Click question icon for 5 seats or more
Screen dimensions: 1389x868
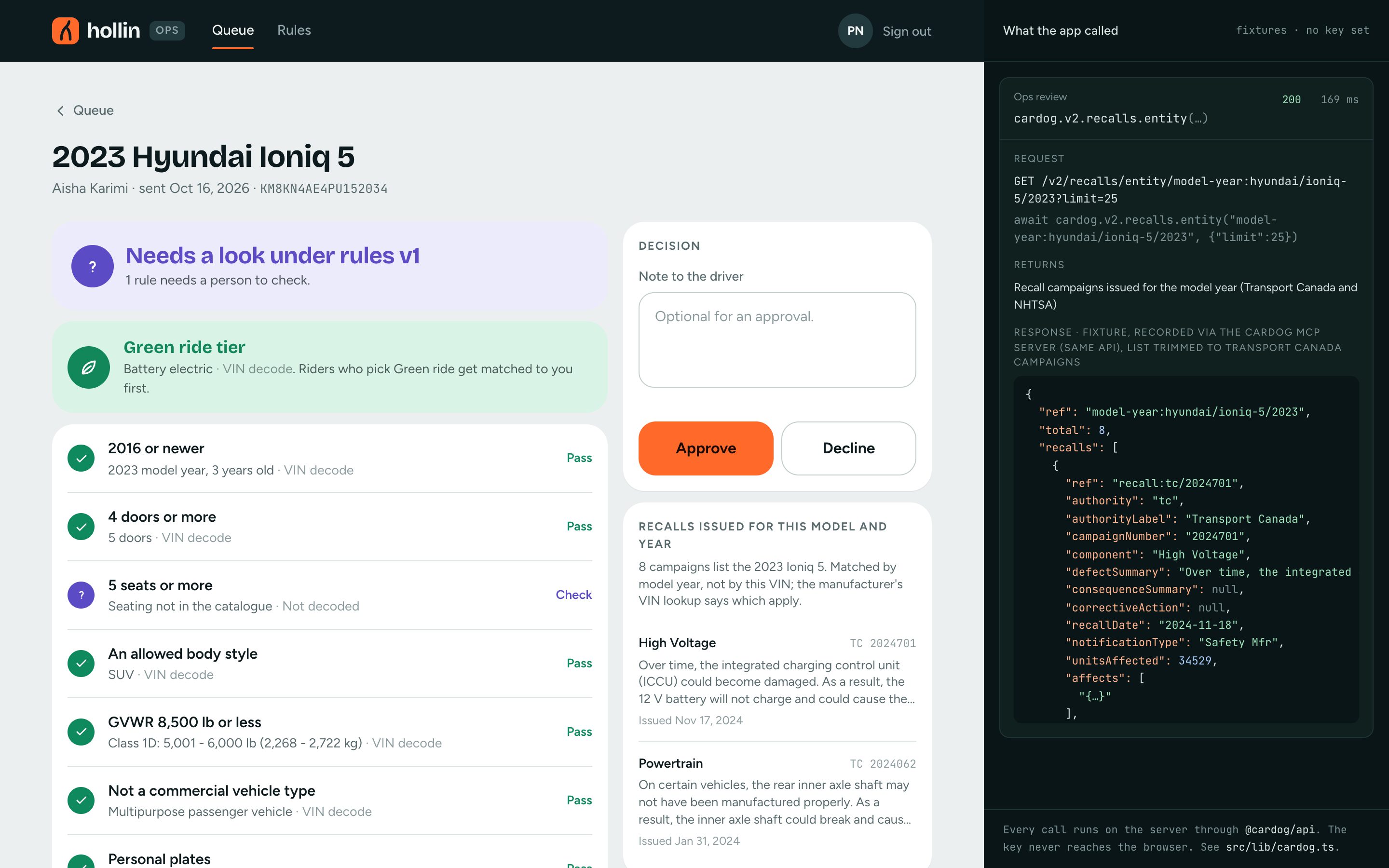pos(81,595)
